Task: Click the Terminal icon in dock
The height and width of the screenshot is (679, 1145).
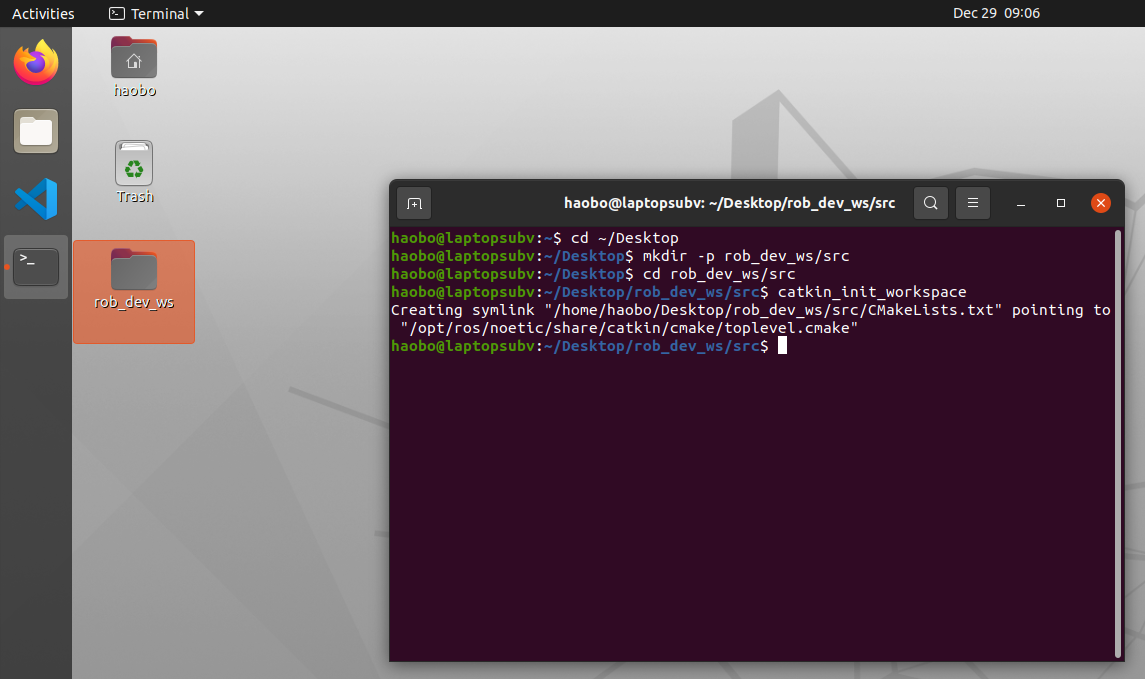Action: pyautogui.click(x=36, y=267)
